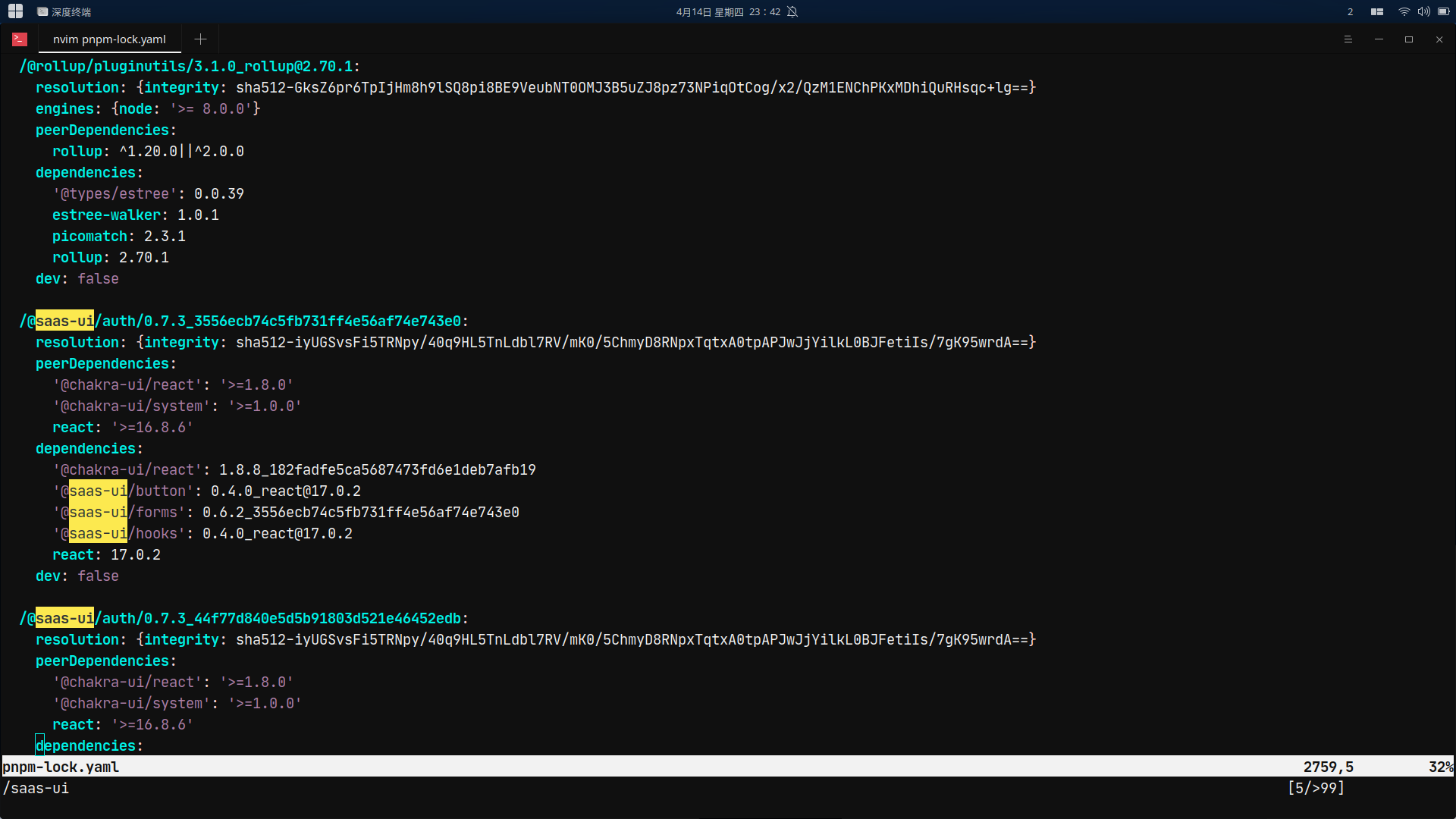Click the red terminal icon beside the tab

pos(19,39)
